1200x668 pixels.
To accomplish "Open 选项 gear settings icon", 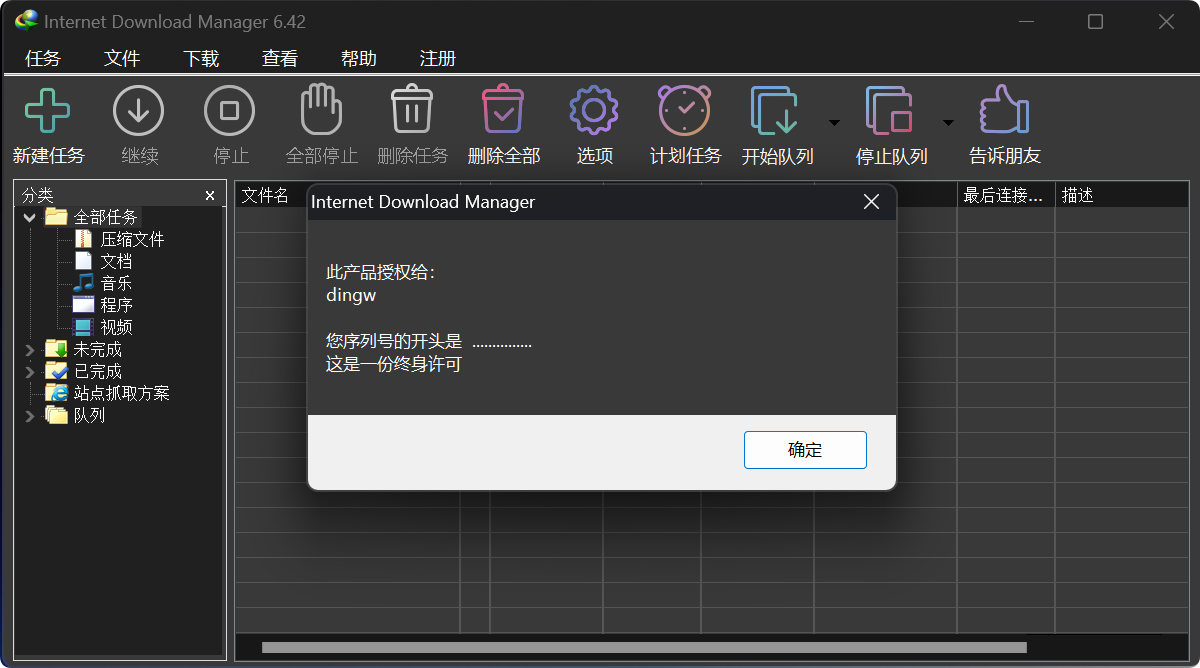I will (594, 110).
